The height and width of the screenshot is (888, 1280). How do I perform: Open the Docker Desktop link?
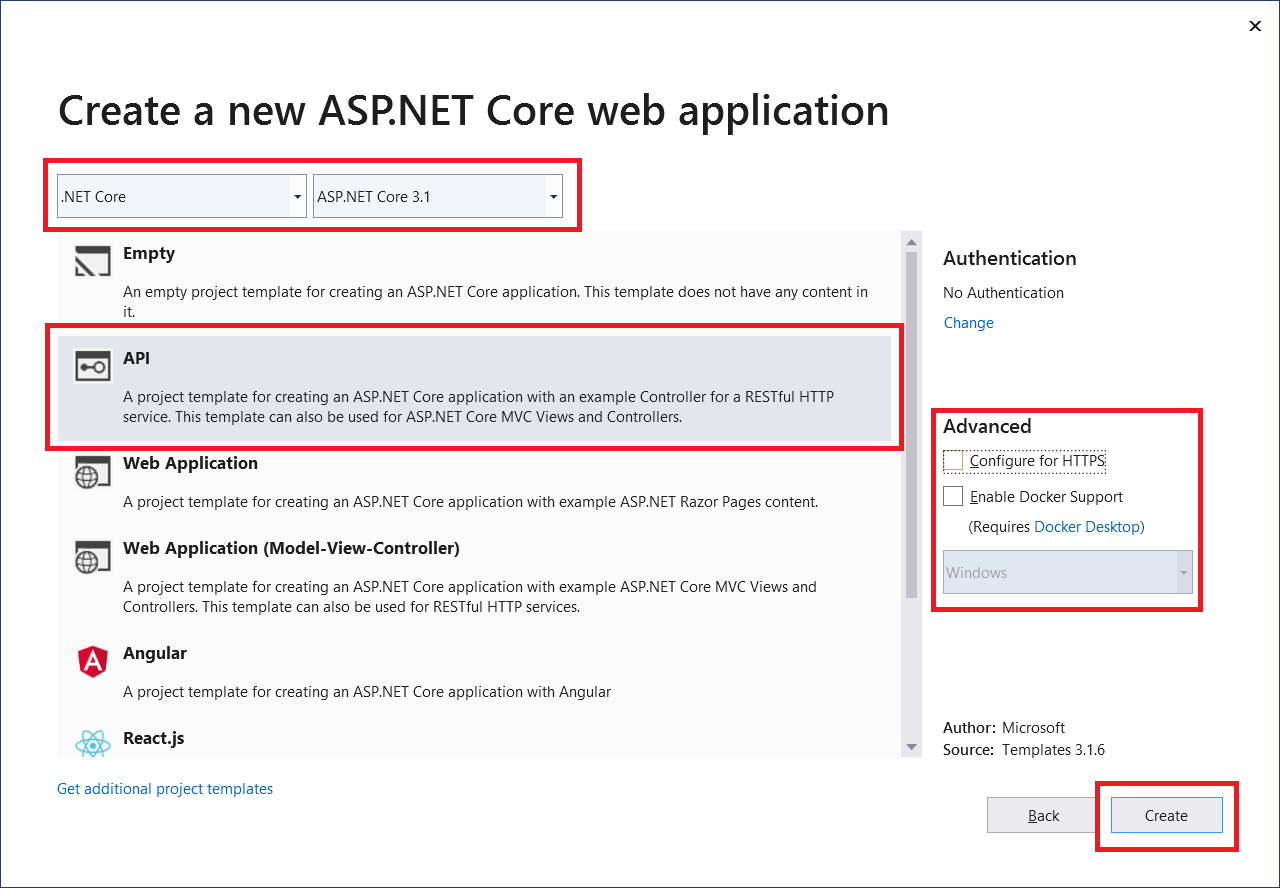pos(1087,527)
